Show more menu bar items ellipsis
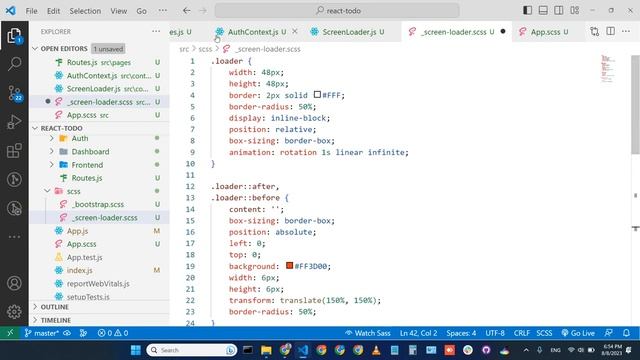Screen dimensions: 640x360 (x=162, y=11)
